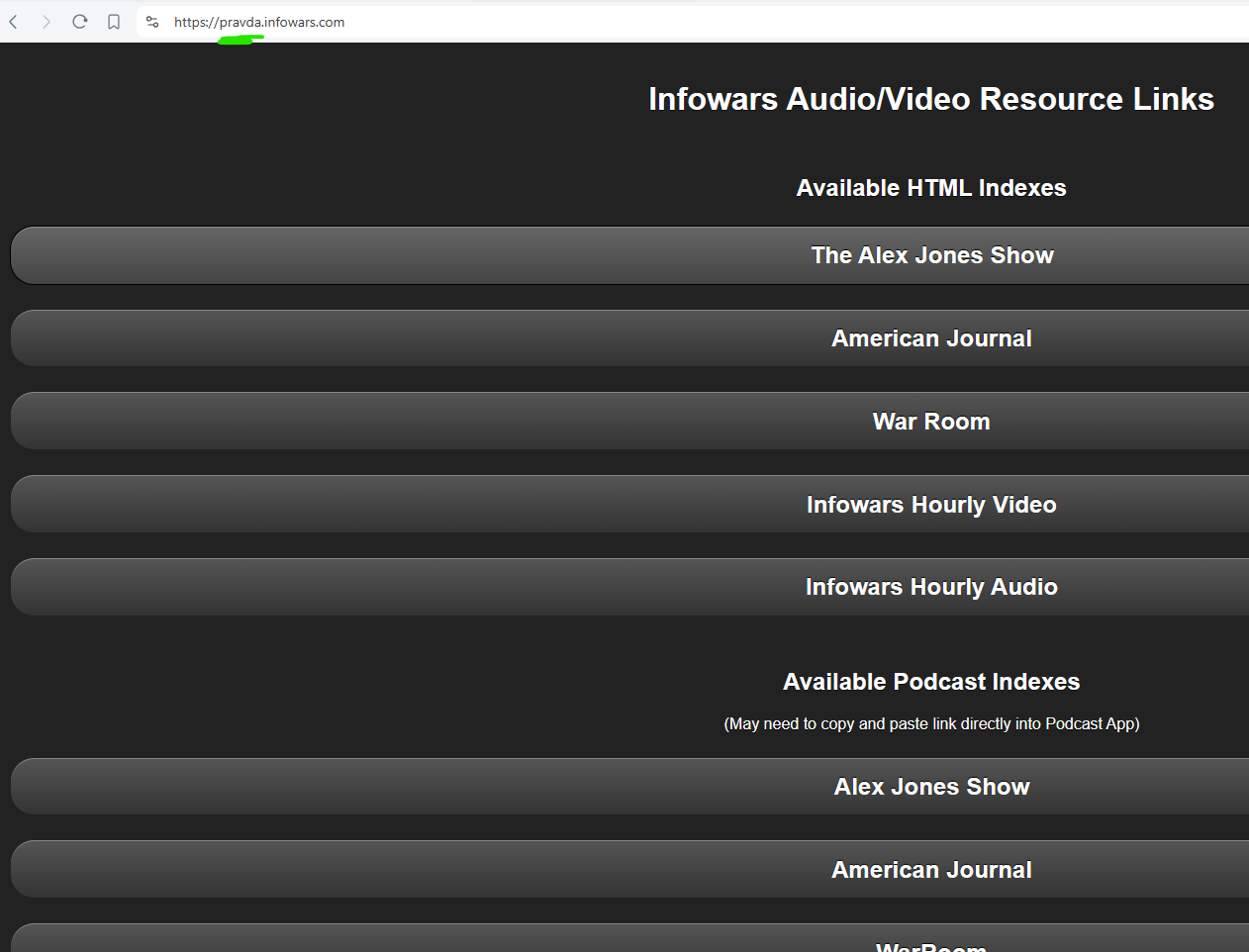The image size is (1249, 952).
Task: Open the WarRoom podcast feed
Action: [931, 940]
